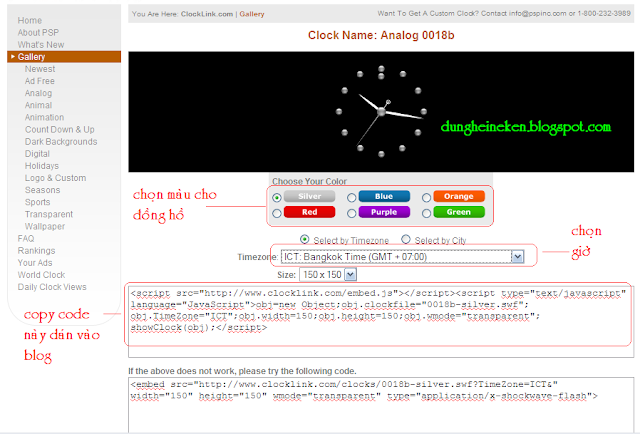
Task: Select the Gallery menu item
Action: pos(64,57)
